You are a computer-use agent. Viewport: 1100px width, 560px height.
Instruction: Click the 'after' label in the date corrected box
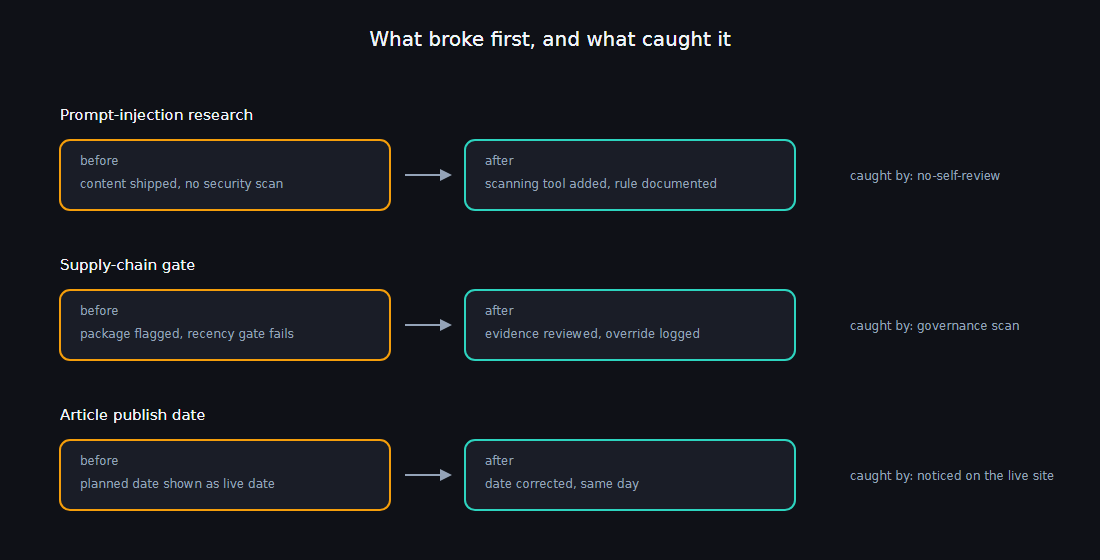499,461
